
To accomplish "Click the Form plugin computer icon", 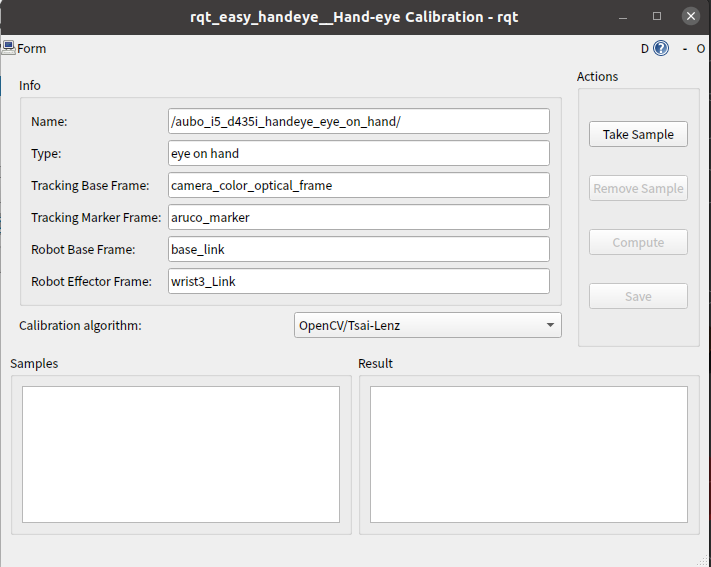I will 8,48.
